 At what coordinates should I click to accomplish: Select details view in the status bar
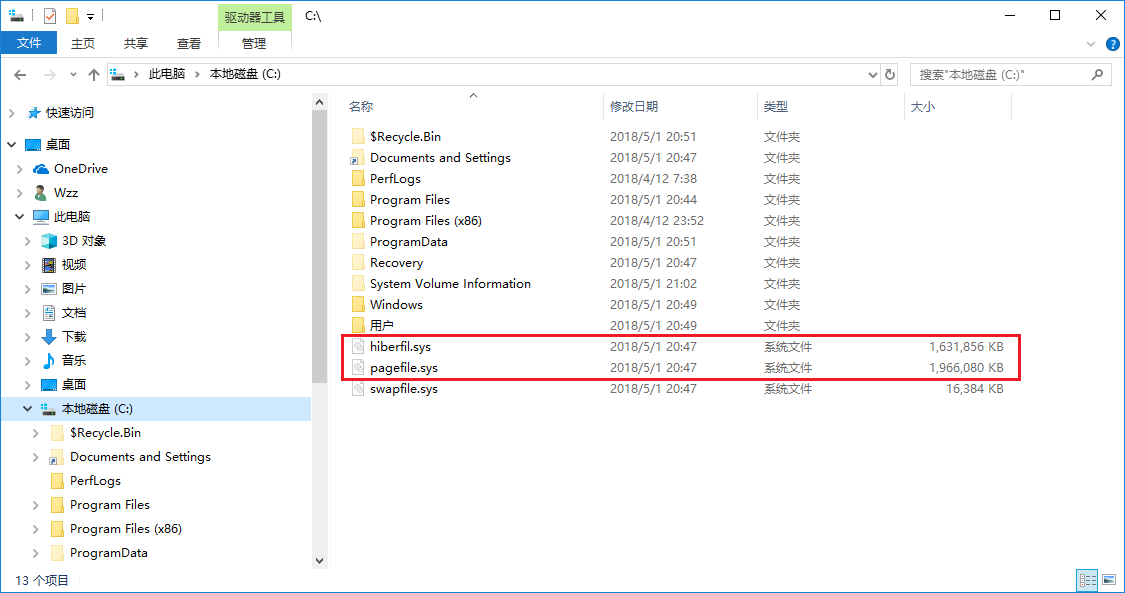1087,580
